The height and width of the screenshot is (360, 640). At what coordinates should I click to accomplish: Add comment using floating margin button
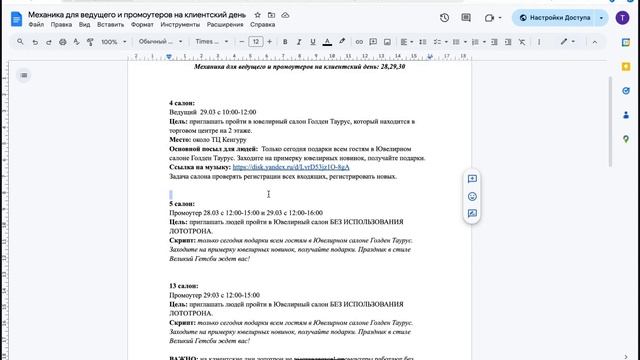[x=472, y=179]
